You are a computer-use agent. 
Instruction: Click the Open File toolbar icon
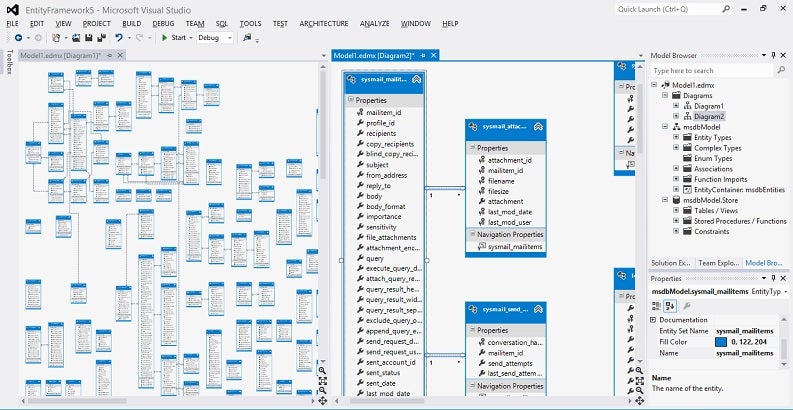click(x=76, y=38)
